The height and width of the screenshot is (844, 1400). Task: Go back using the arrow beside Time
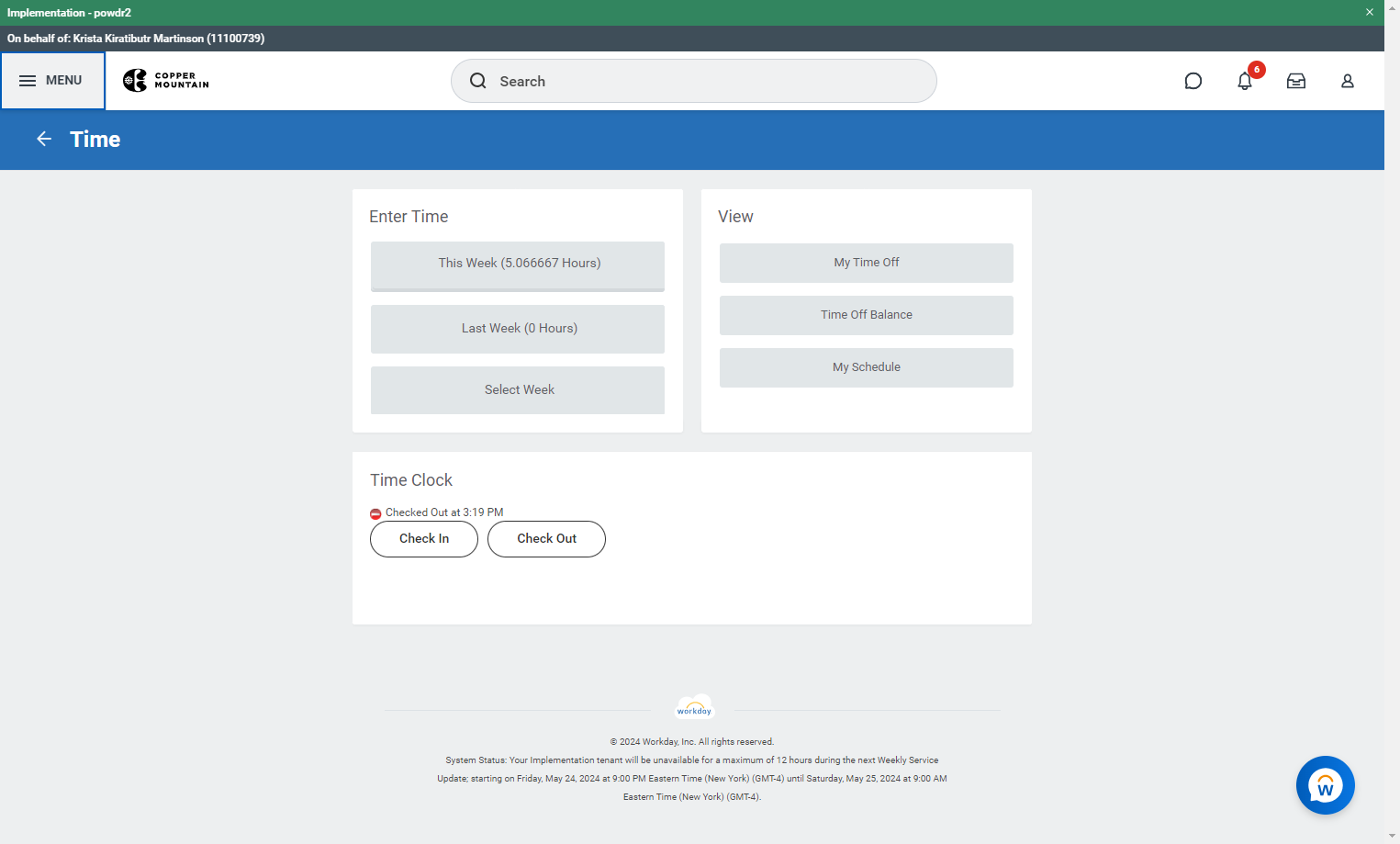pos(44,139)
